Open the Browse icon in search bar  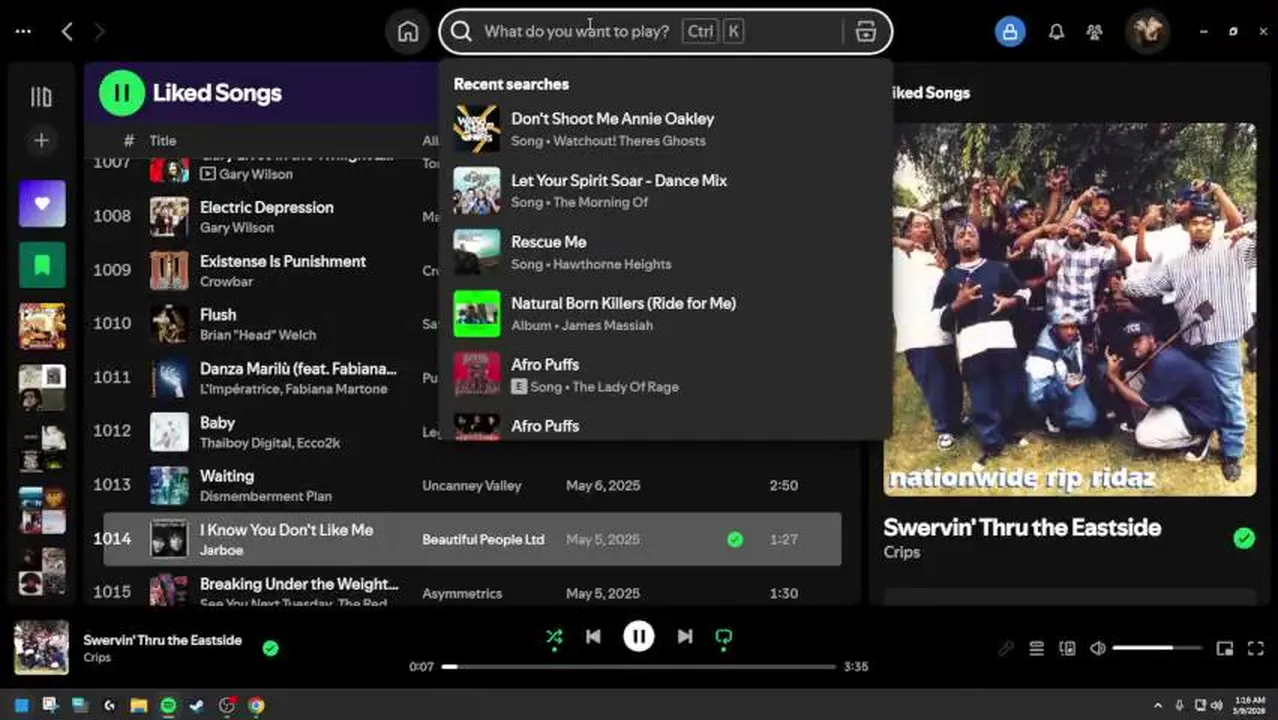tap(865, 31)
